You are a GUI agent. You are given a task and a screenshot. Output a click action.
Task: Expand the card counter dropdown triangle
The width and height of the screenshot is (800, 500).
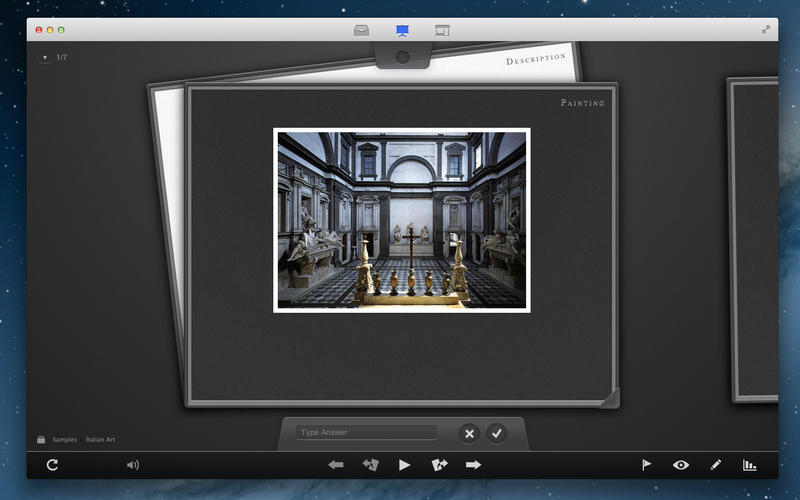tap(45, 58)
